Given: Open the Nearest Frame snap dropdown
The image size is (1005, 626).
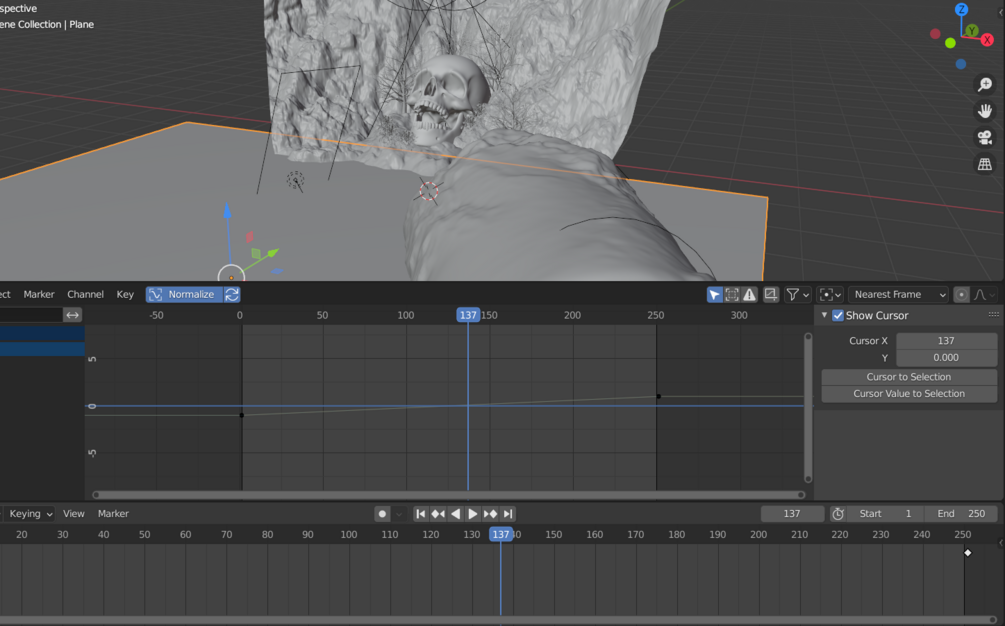Looking at the screenshot, I should tap(899, 294).
